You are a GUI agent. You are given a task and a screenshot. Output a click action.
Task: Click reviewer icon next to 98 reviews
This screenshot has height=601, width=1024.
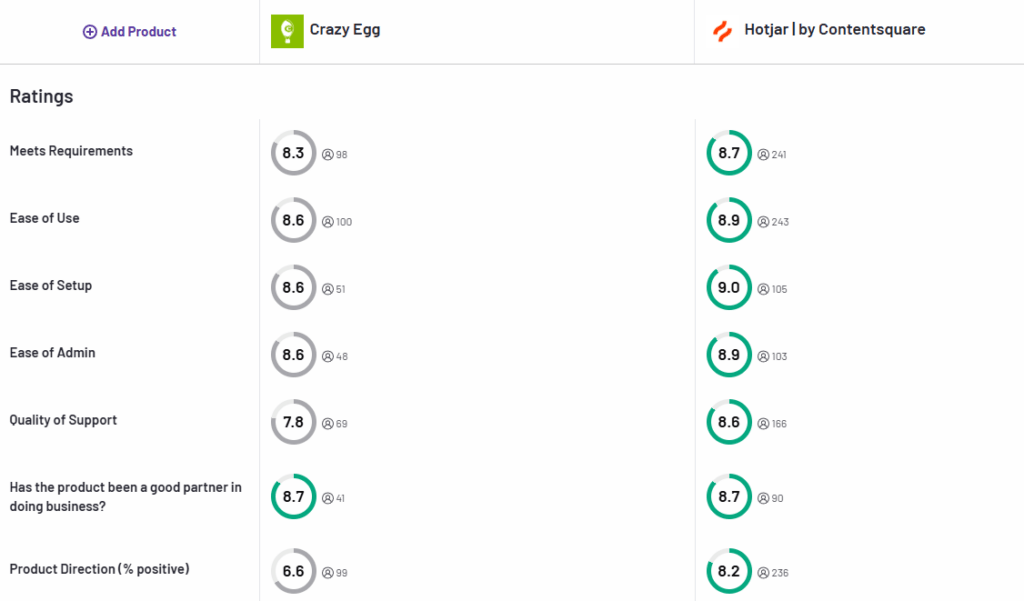pyautogui.click(x=327, y=155)
